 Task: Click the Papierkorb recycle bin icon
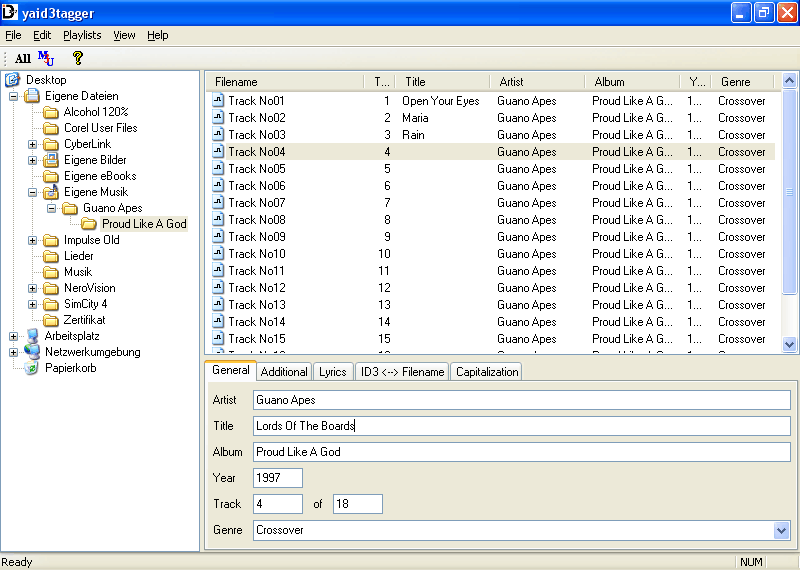[32, 368]
